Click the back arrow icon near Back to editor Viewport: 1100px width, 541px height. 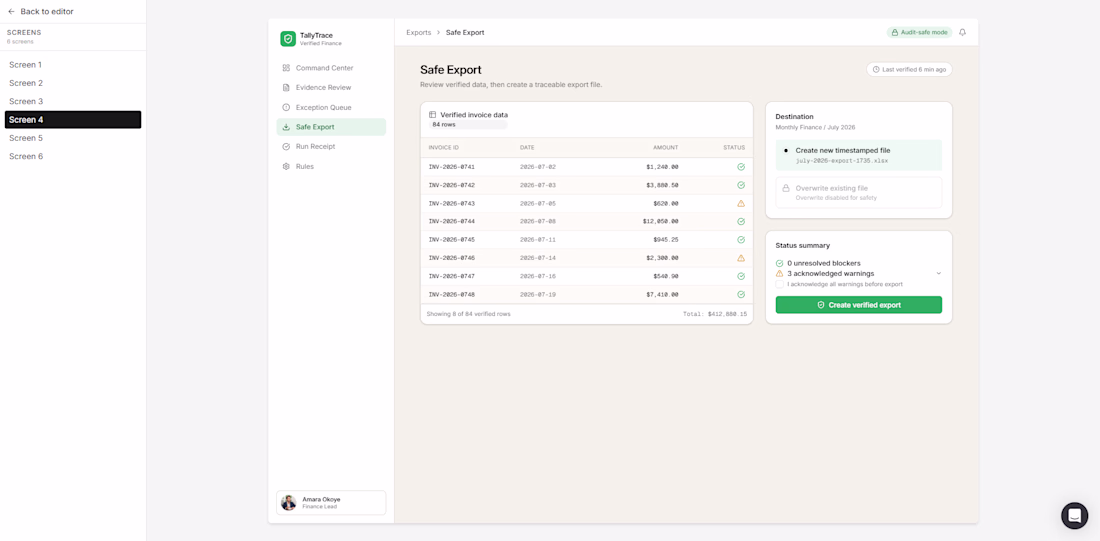[11, 11]
